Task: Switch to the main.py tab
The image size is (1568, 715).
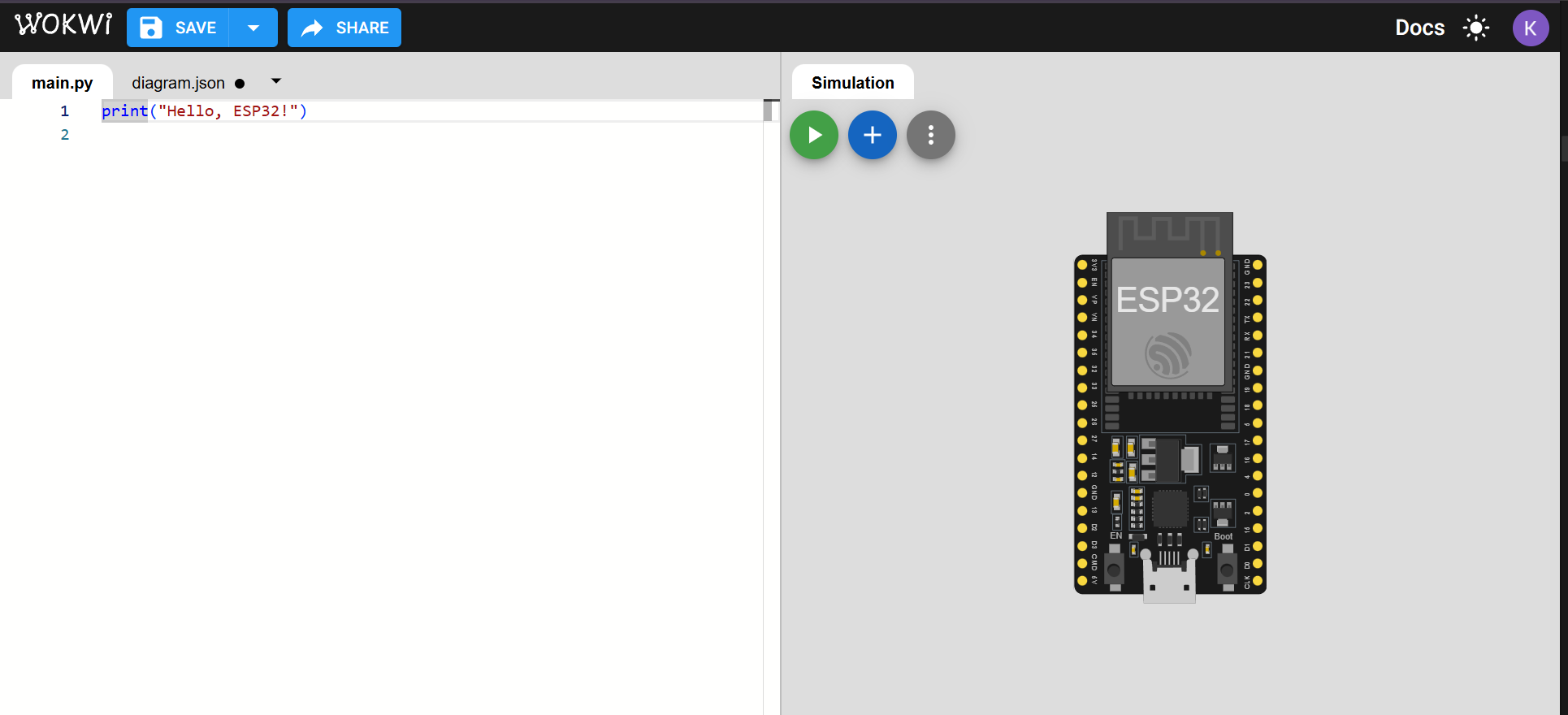Action: 63,83
